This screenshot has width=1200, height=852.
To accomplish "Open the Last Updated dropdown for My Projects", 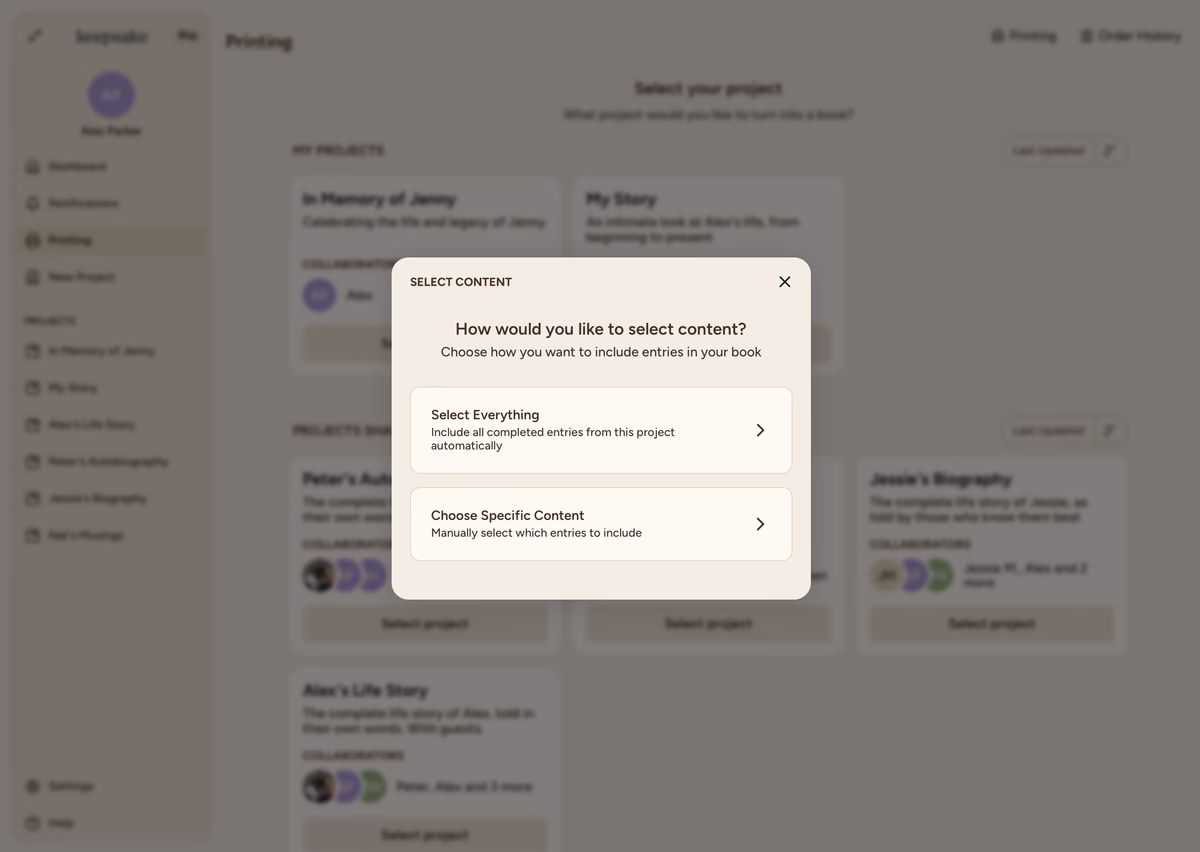I will point(1047,151).
